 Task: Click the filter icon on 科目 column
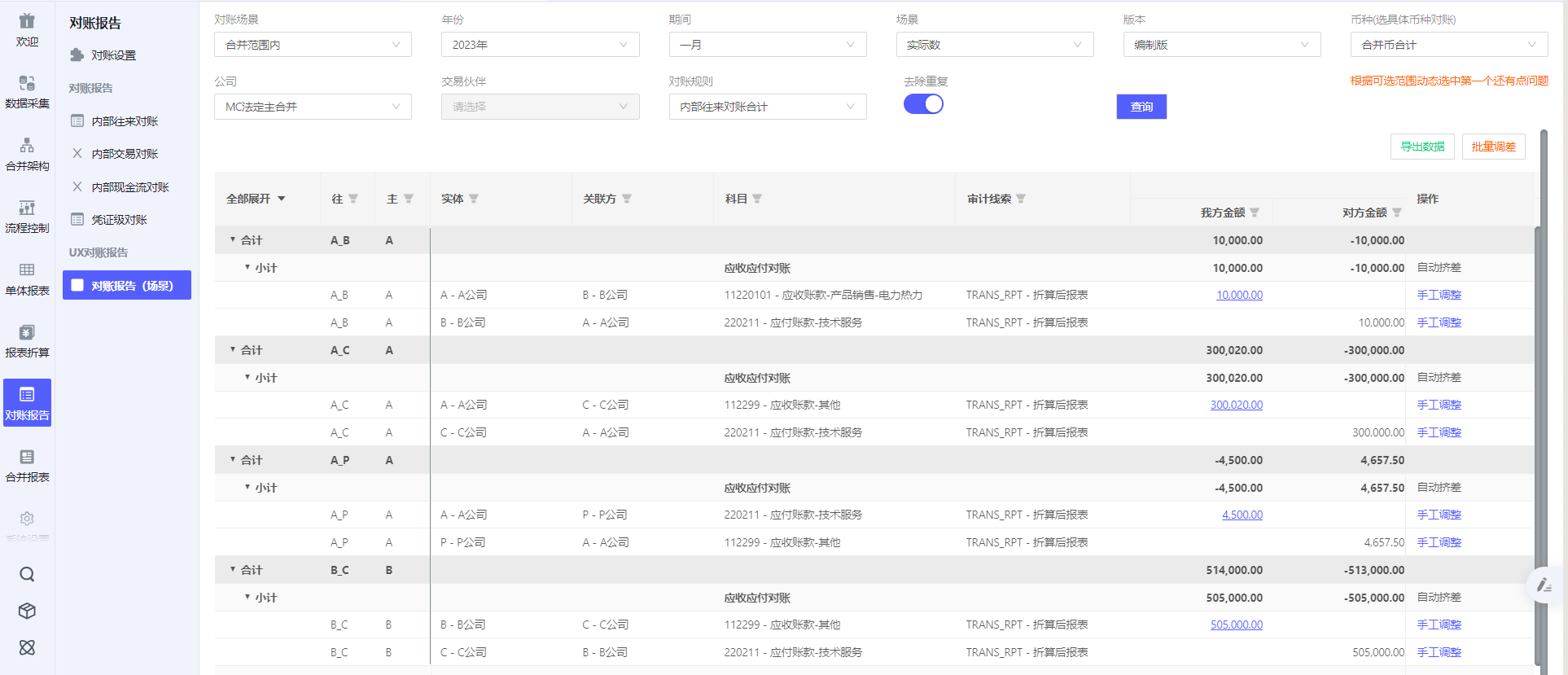tap(757, 199)
